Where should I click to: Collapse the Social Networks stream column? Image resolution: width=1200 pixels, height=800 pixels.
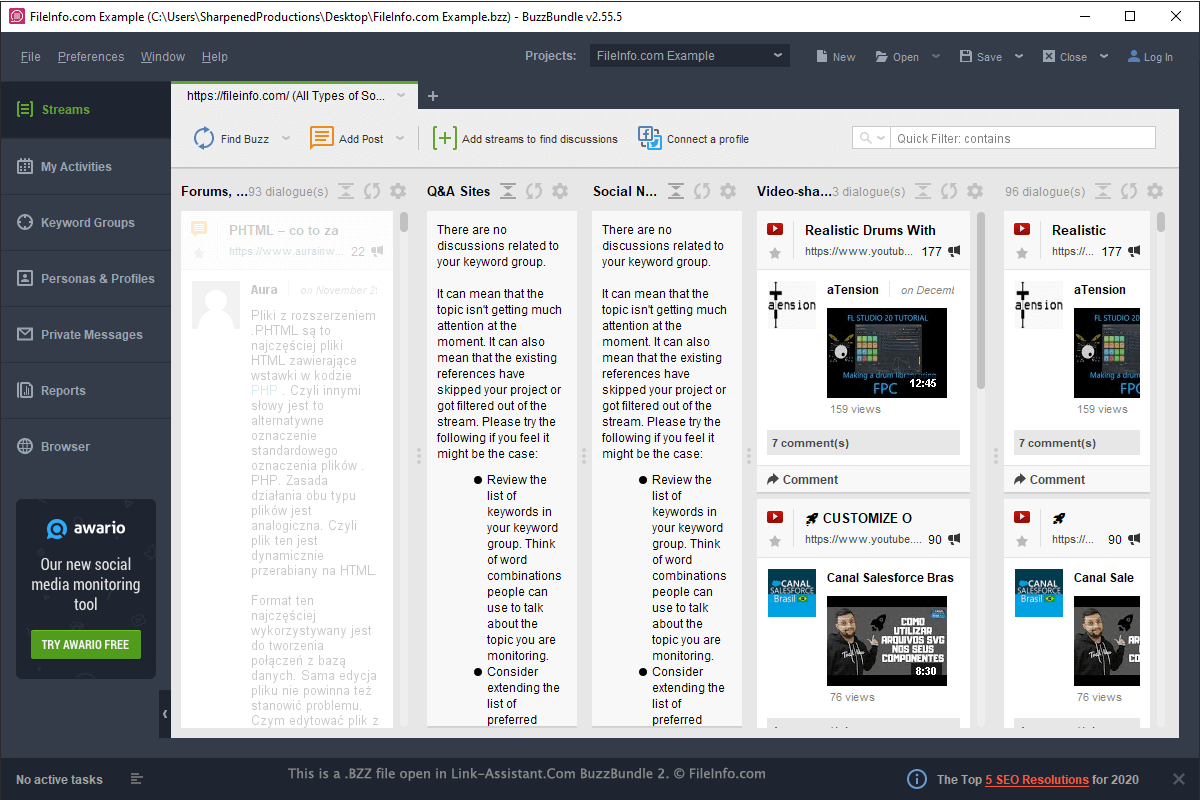pyautogui.click(x=676, y=191)
